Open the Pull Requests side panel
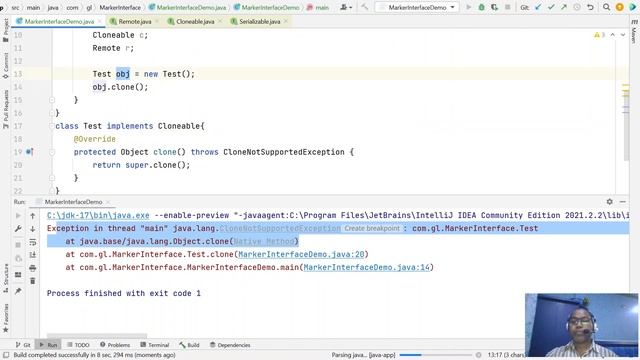This screenshot has height=360, width=640. 5,109
